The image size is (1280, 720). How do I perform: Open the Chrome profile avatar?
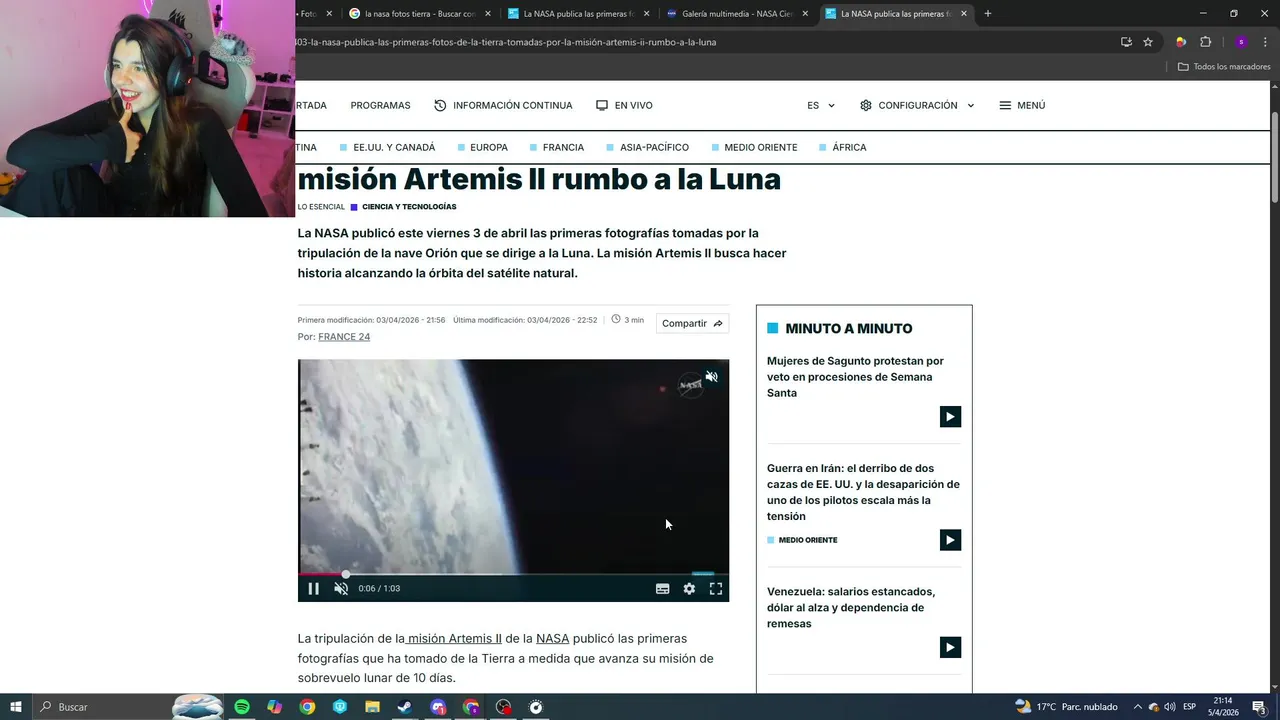1241,42
